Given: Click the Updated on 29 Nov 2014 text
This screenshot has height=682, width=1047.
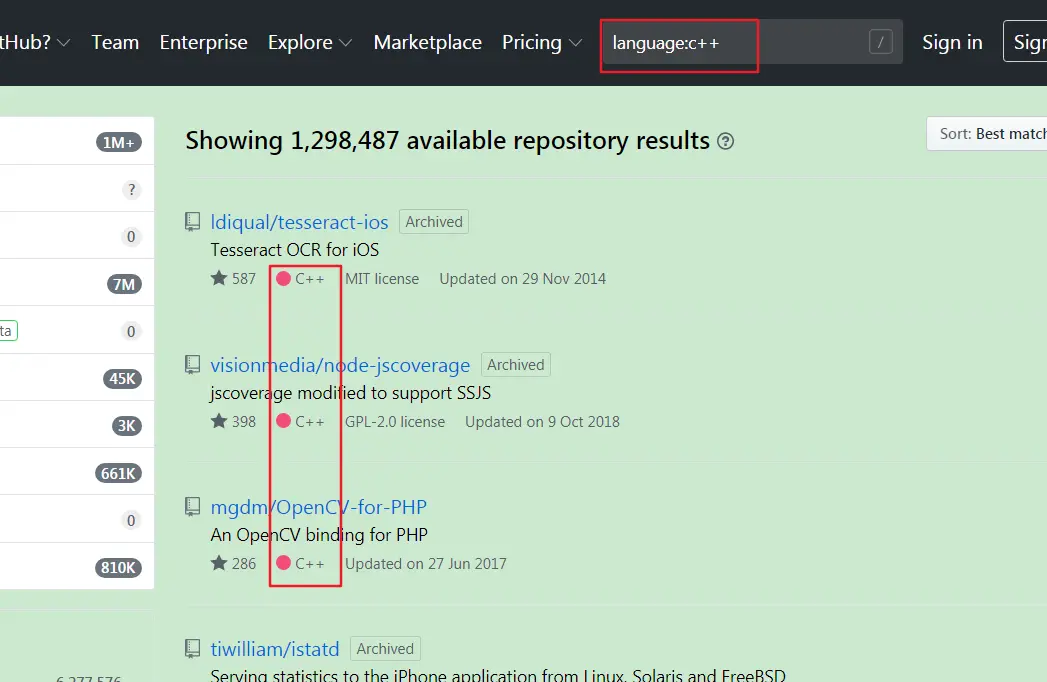Looking at the screenshot, I should tap(522, 279).
